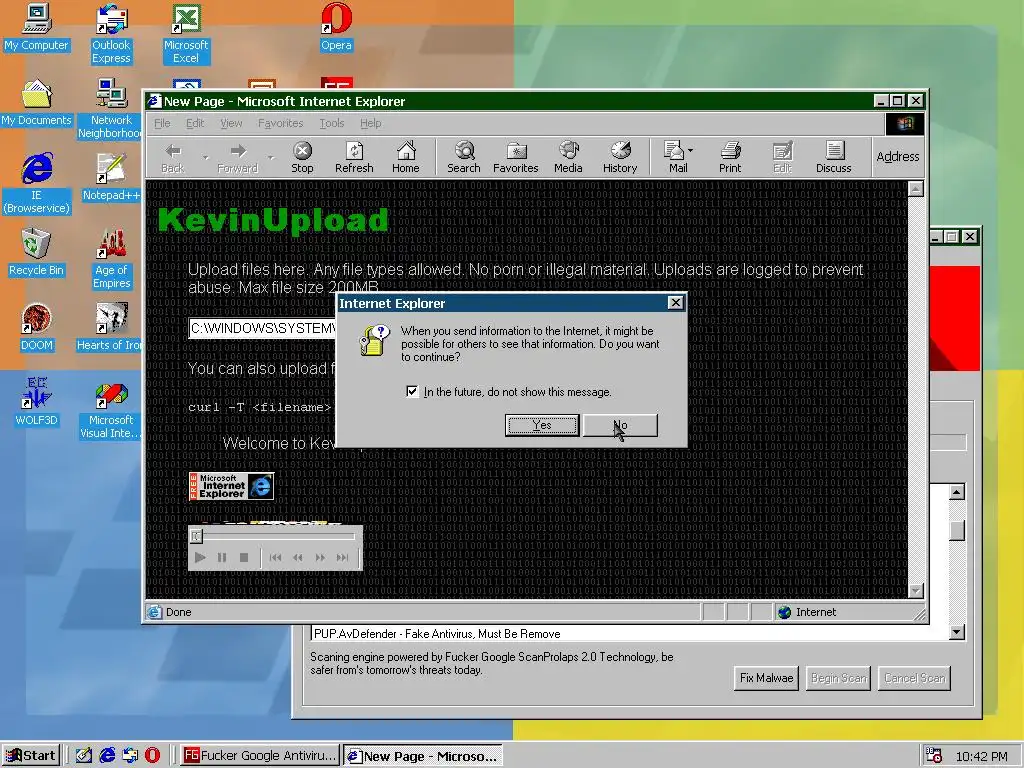Open the Recycle Bin icon
Viewport: 1024px width, 768px height.
pos(36,253)
